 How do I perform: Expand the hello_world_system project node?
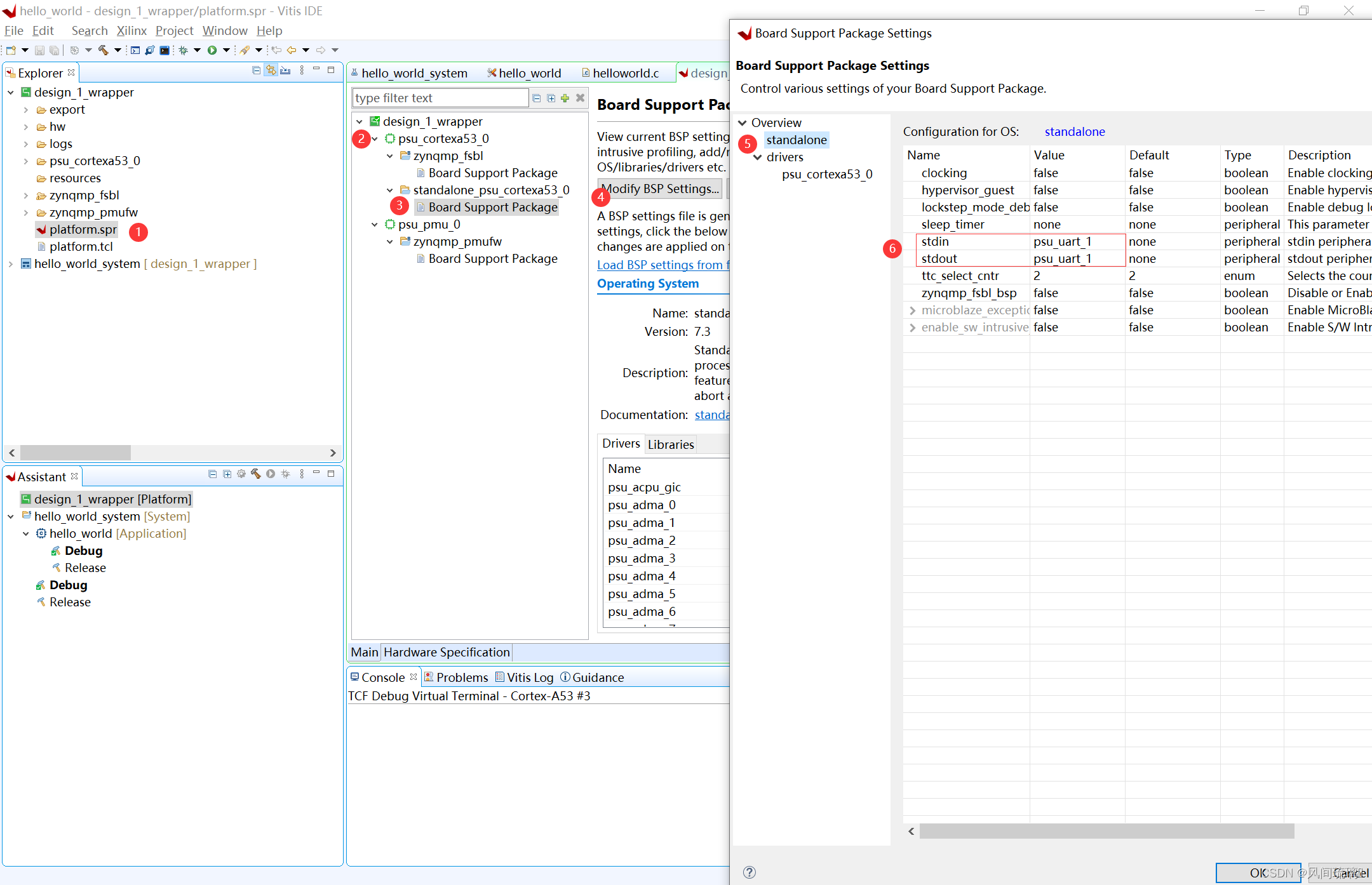pyautogui.click(x=11, y=264)
